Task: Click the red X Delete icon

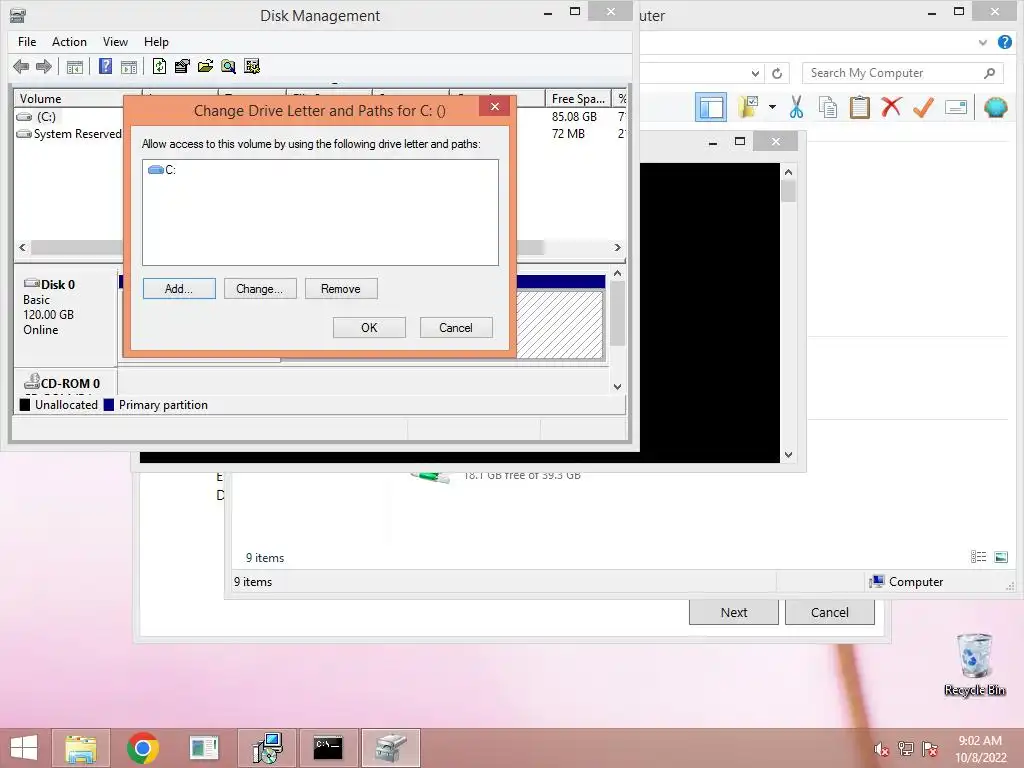Action: 891,106
